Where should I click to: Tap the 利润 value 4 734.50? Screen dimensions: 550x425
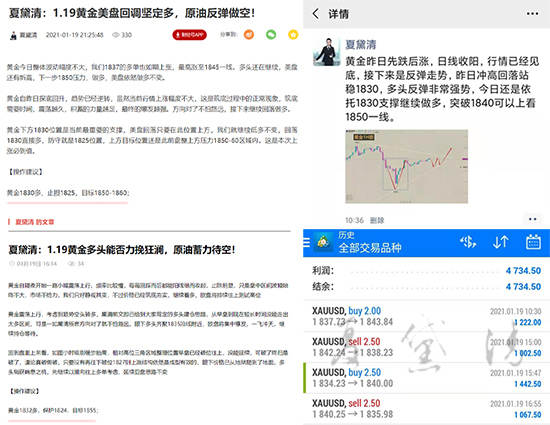[523, 271]
